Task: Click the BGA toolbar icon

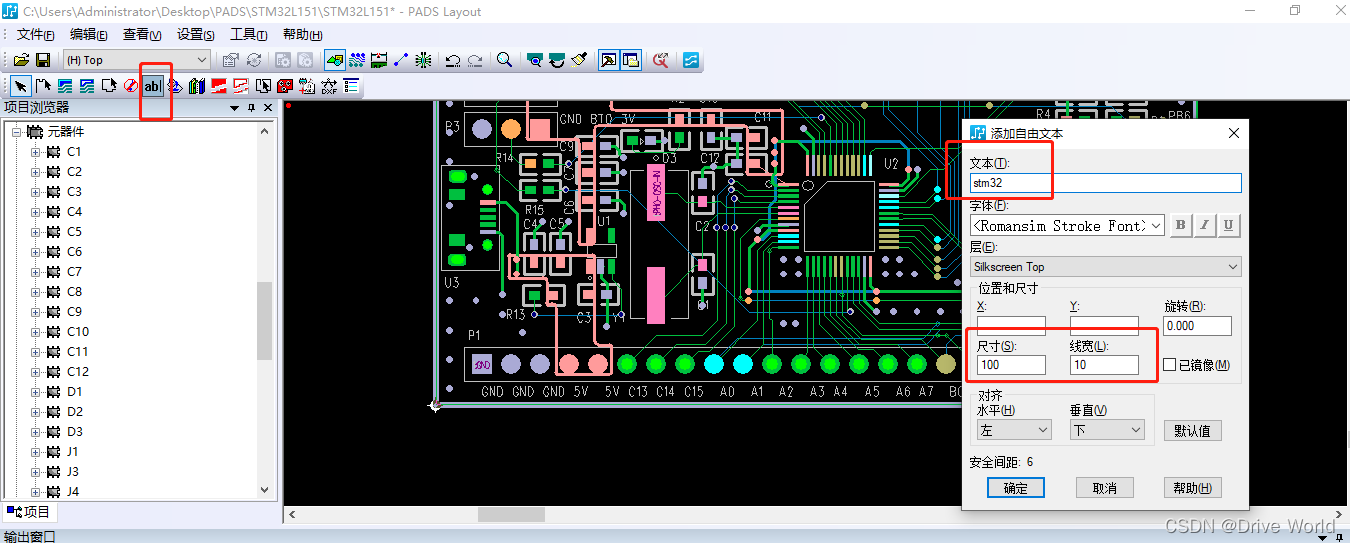Action: click(424, 60)
